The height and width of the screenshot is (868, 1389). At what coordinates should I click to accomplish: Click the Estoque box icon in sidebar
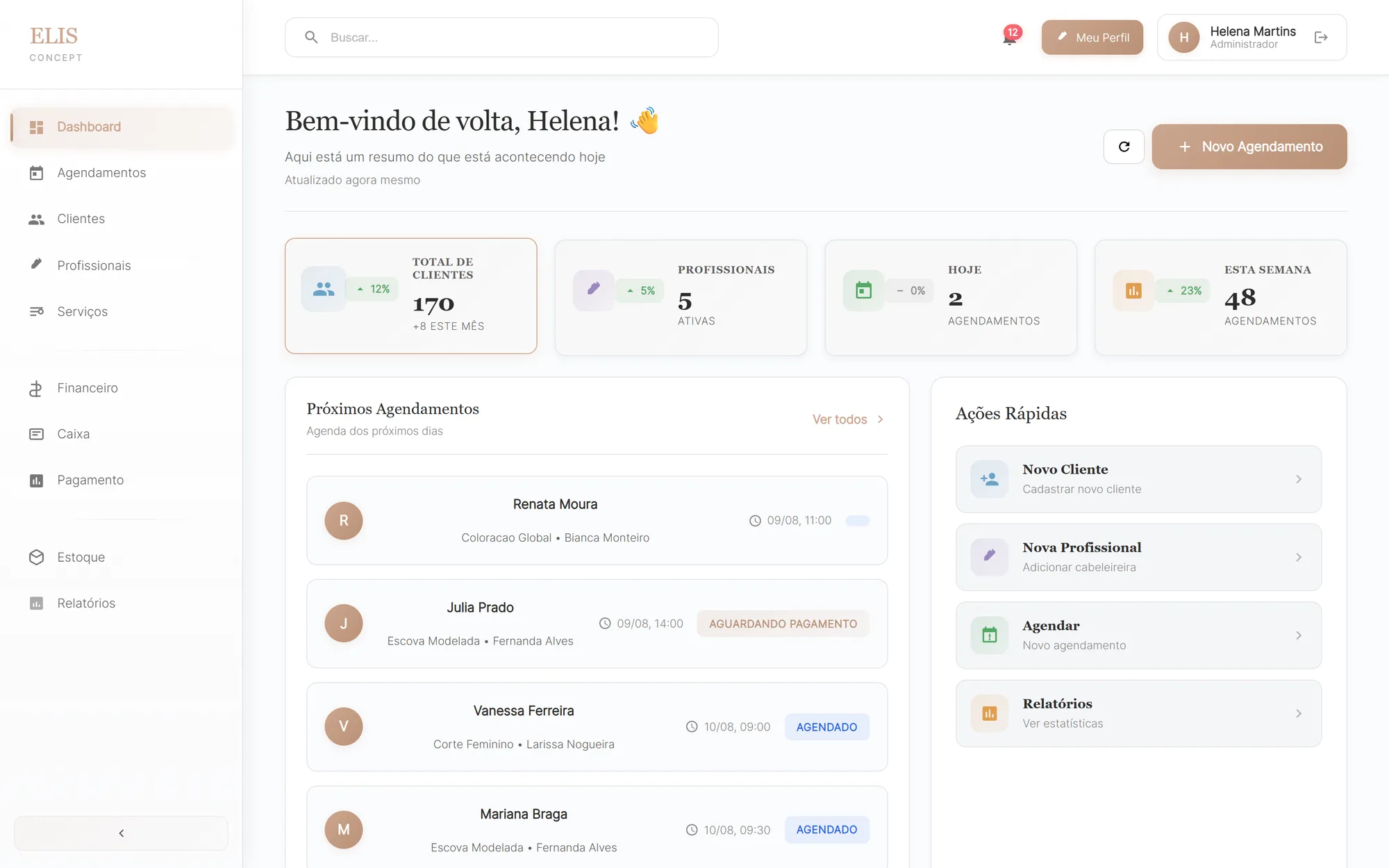pos(37,557)
